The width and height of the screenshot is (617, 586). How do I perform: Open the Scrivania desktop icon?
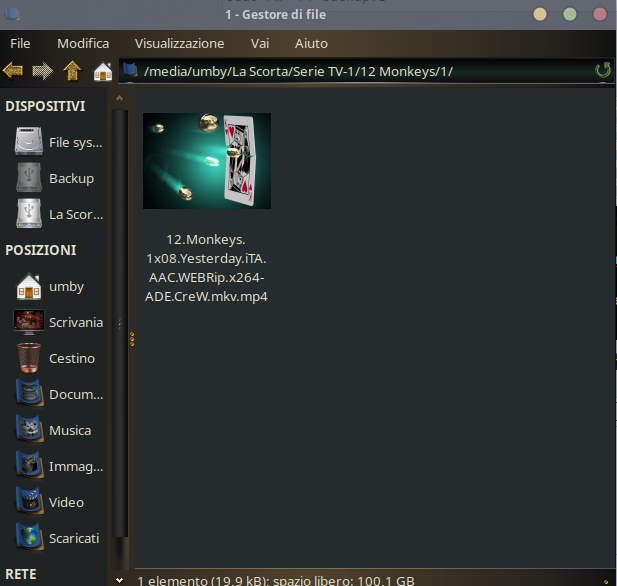click(x=29, y=322)
